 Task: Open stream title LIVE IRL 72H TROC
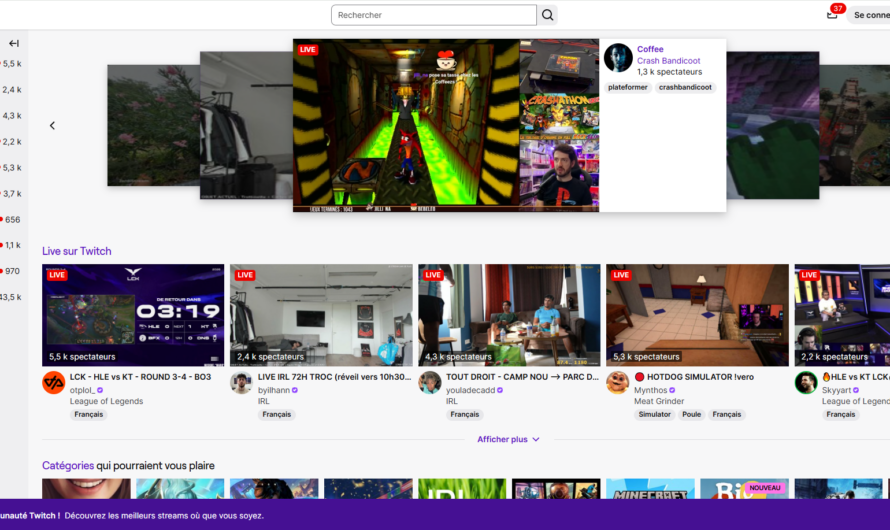click(334, 377)
